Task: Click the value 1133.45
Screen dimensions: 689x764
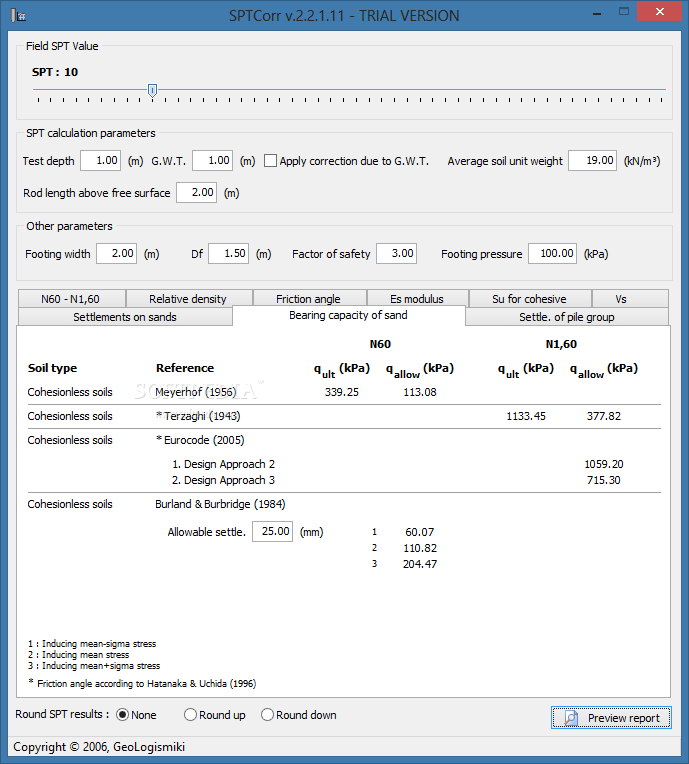Action: pos(526,416)
